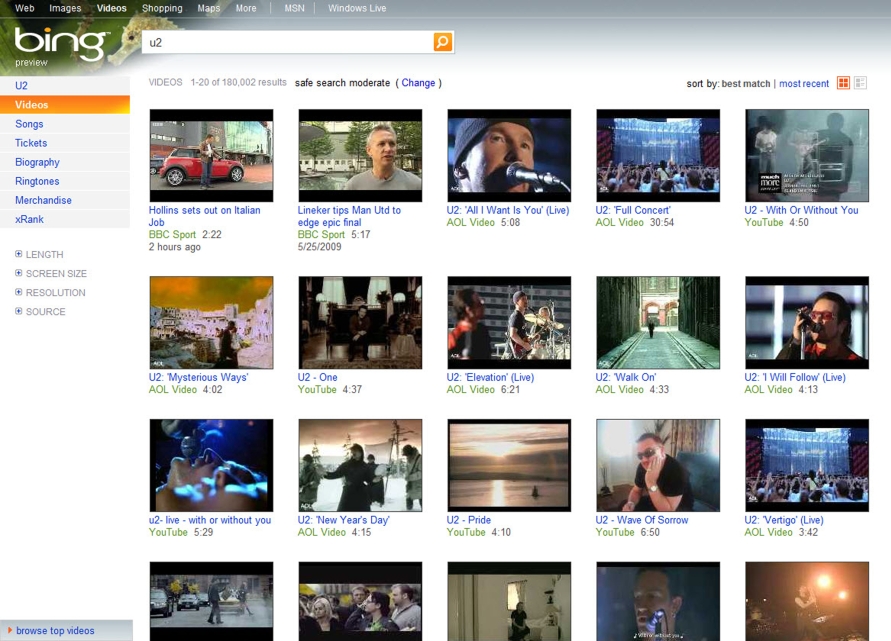Viewport: 891px width, 641px height.
Task: Select Biography in the sidebar
Action: (x=65, y=162)
